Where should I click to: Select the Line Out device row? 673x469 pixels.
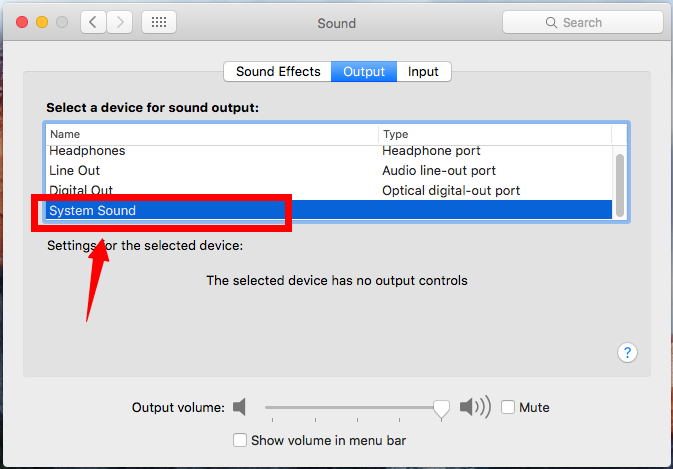[x=329, y=170]
